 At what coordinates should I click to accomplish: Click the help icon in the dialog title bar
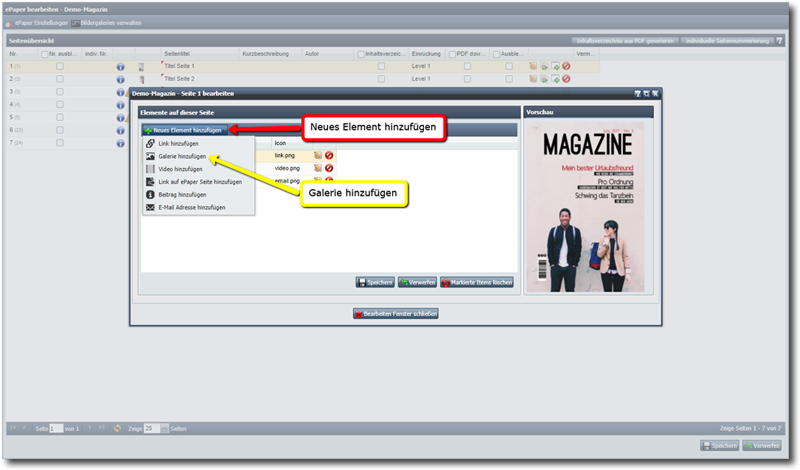pyautogui.click(x=637, y=93)
